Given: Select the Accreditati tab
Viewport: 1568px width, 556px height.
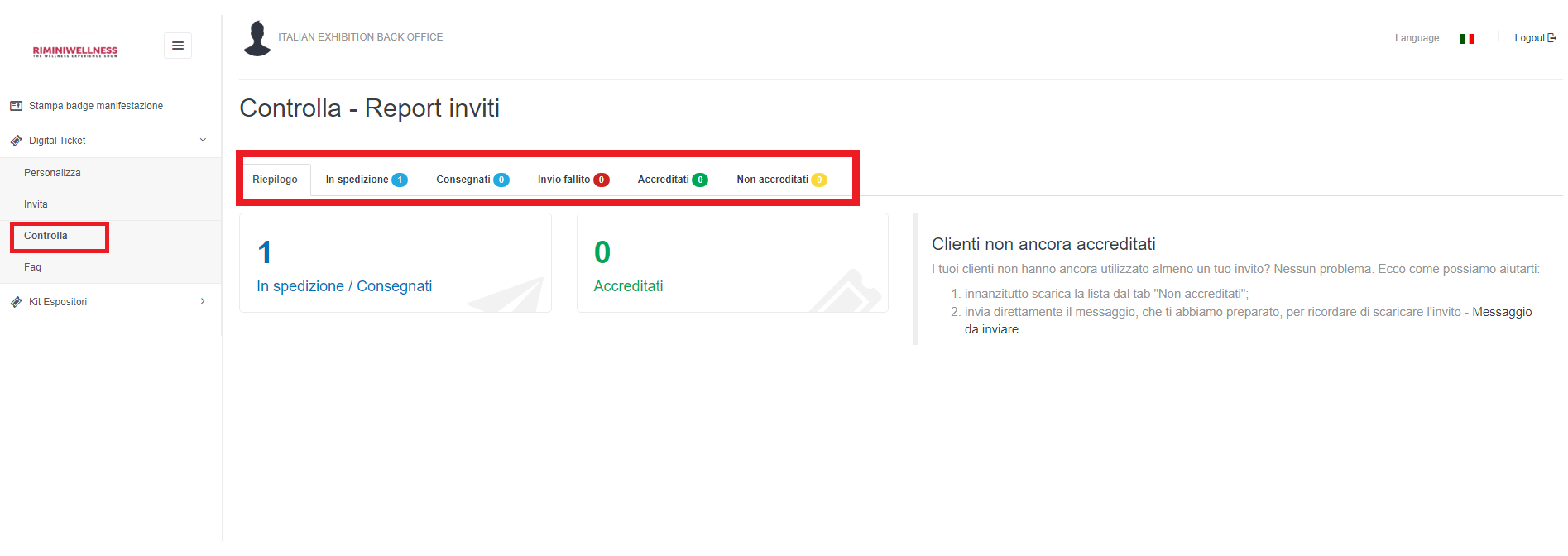Looking at the screenshot, I should click(664, 180).
